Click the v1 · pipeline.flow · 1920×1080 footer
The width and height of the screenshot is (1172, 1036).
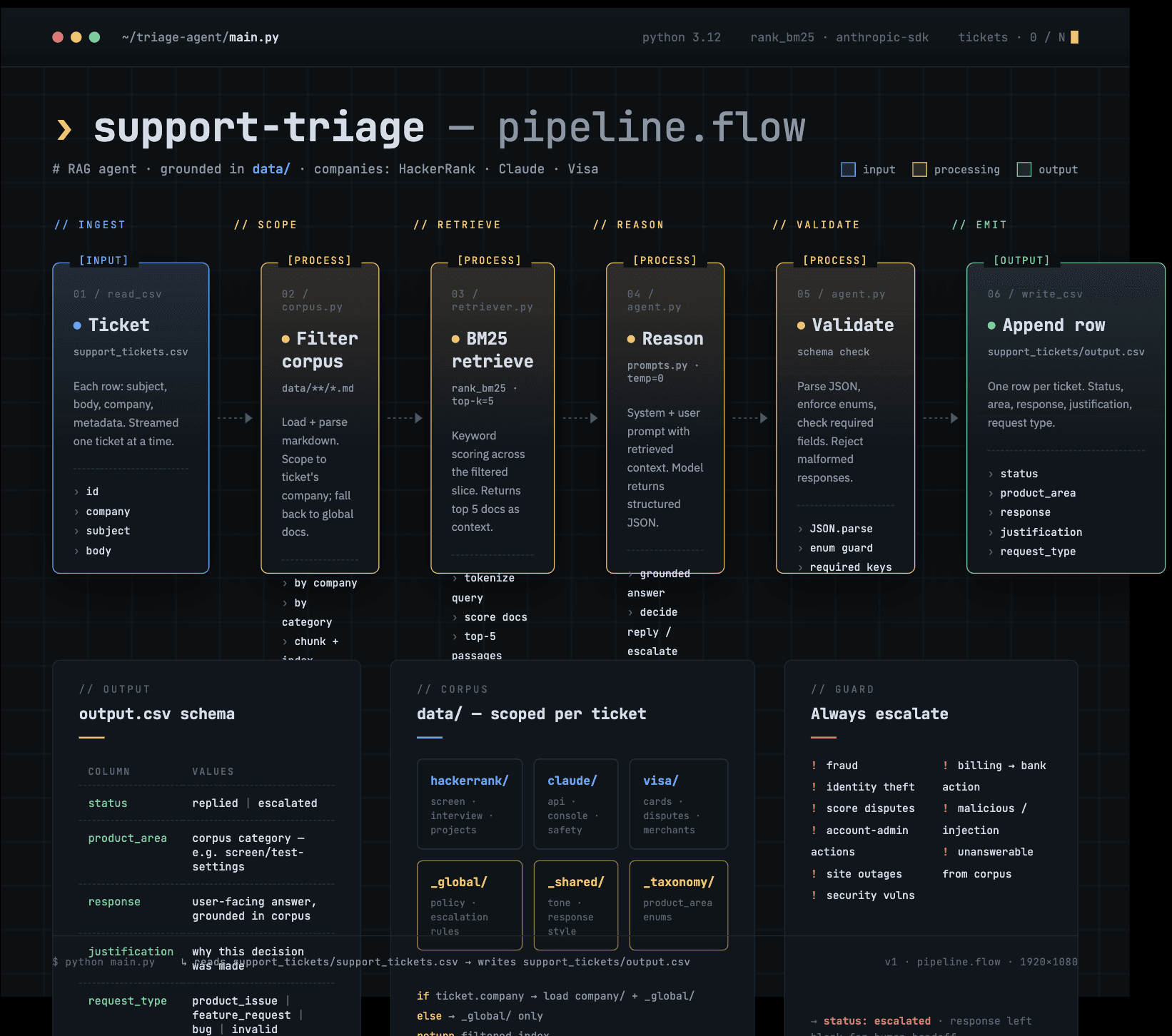point(981,962)
